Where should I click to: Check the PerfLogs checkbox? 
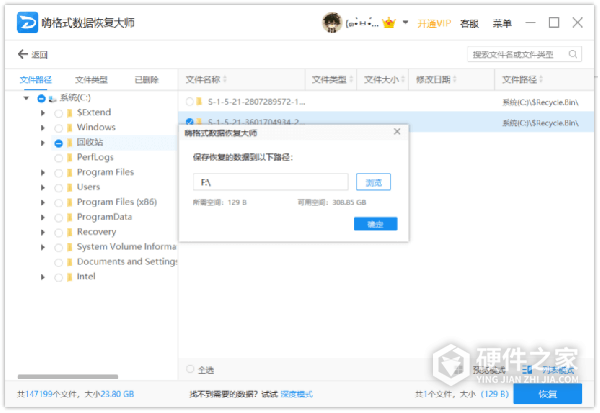(58, 158)
